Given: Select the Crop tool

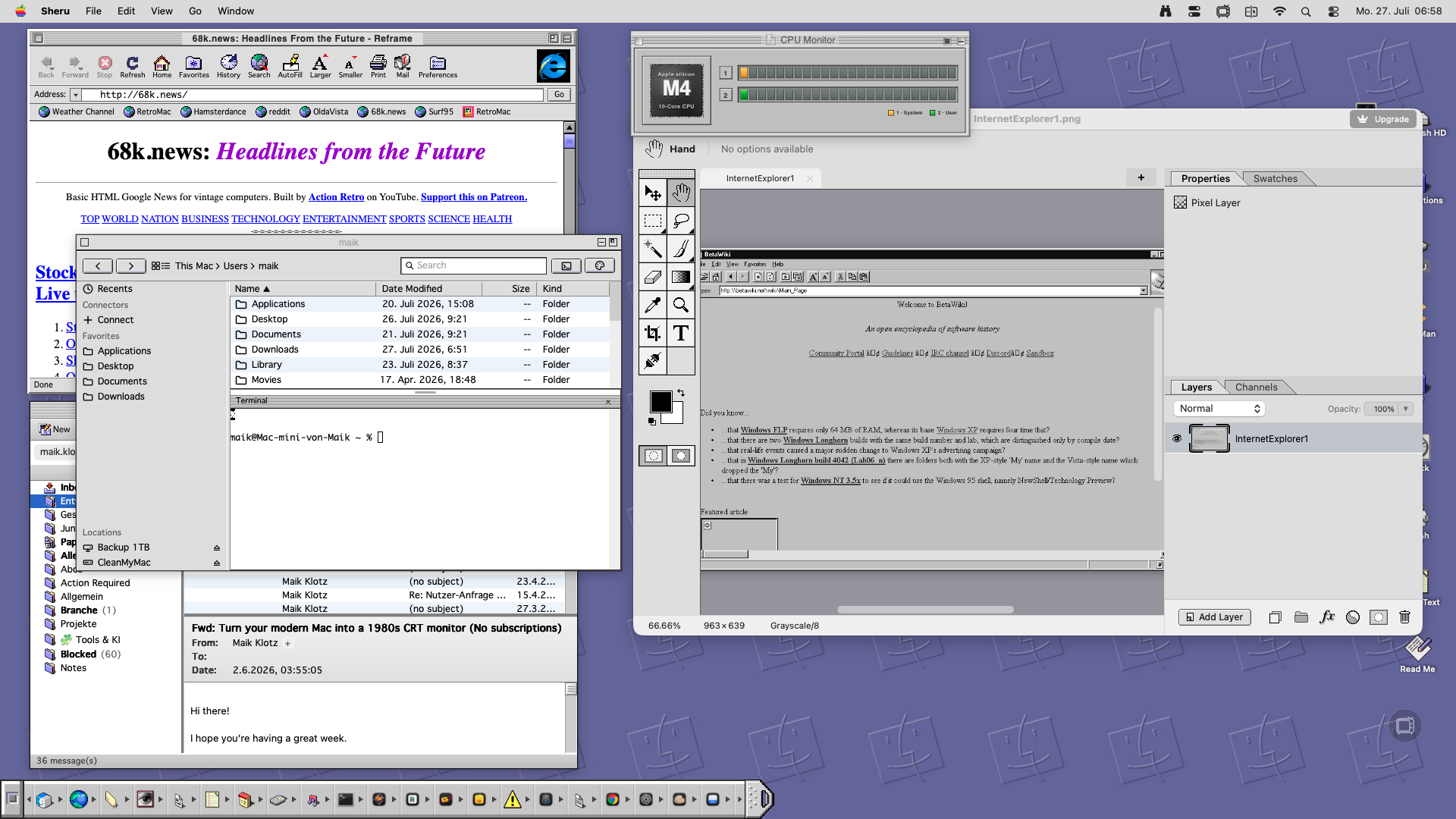Looking at the screenshot, I should (653, 334).
